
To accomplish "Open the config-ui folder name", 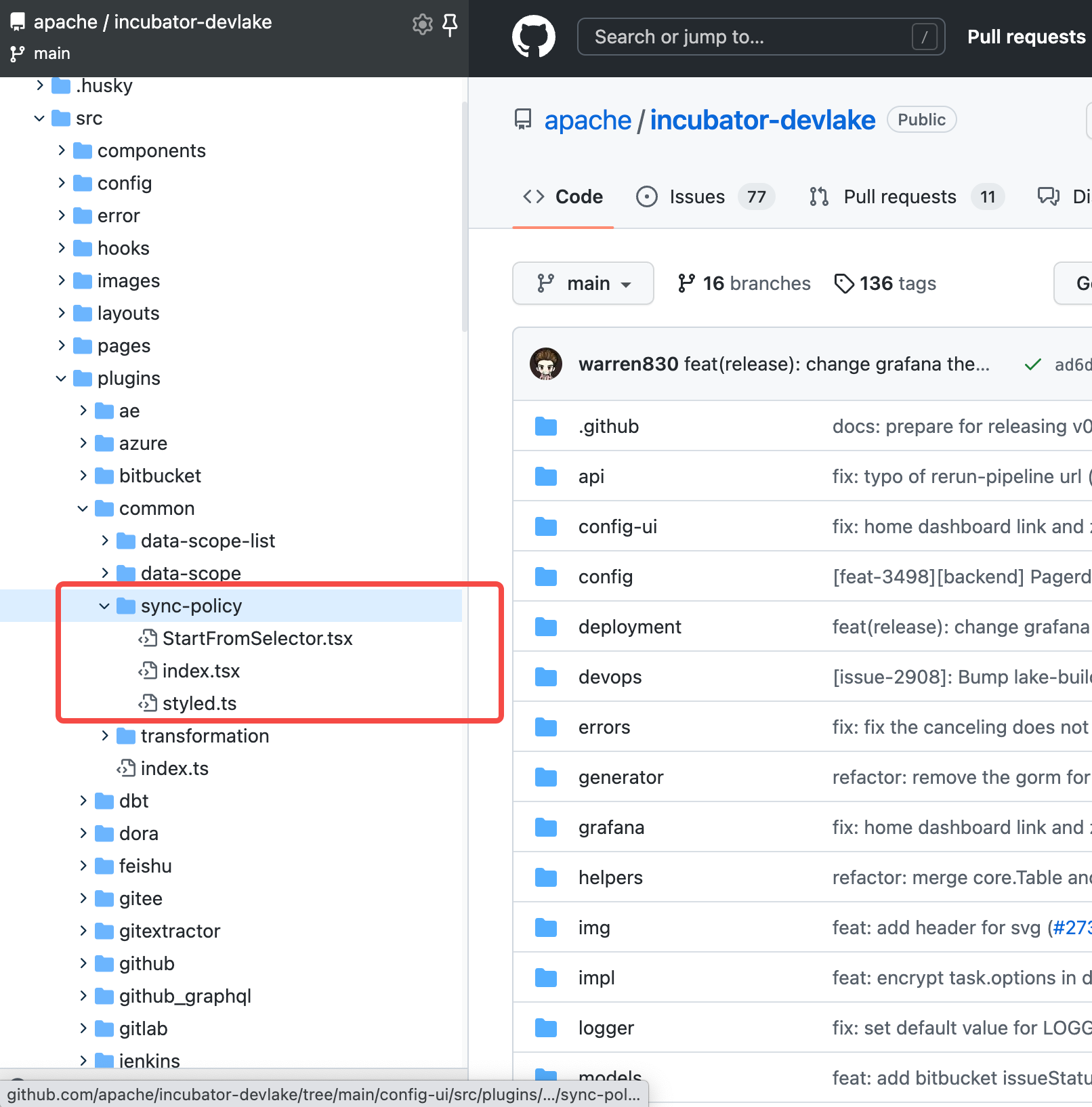I will [618, 526].
